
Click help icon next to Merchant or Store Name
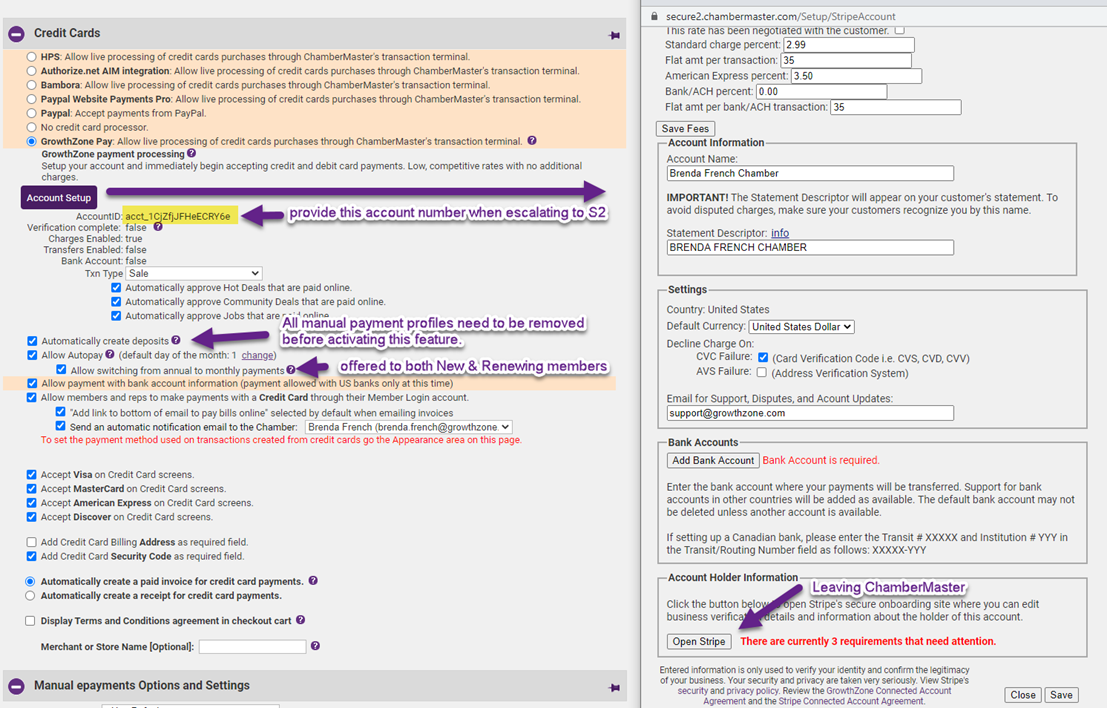[x=315, y=646]
